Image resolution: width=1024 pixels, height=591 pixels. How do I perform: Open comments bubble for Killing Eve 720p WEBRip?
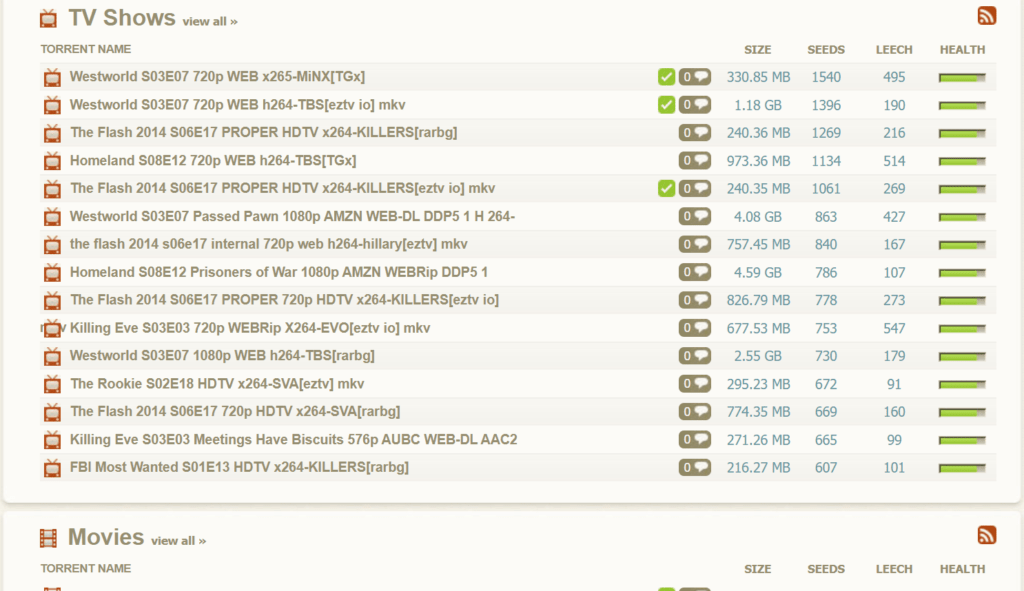tap(695, 328)
